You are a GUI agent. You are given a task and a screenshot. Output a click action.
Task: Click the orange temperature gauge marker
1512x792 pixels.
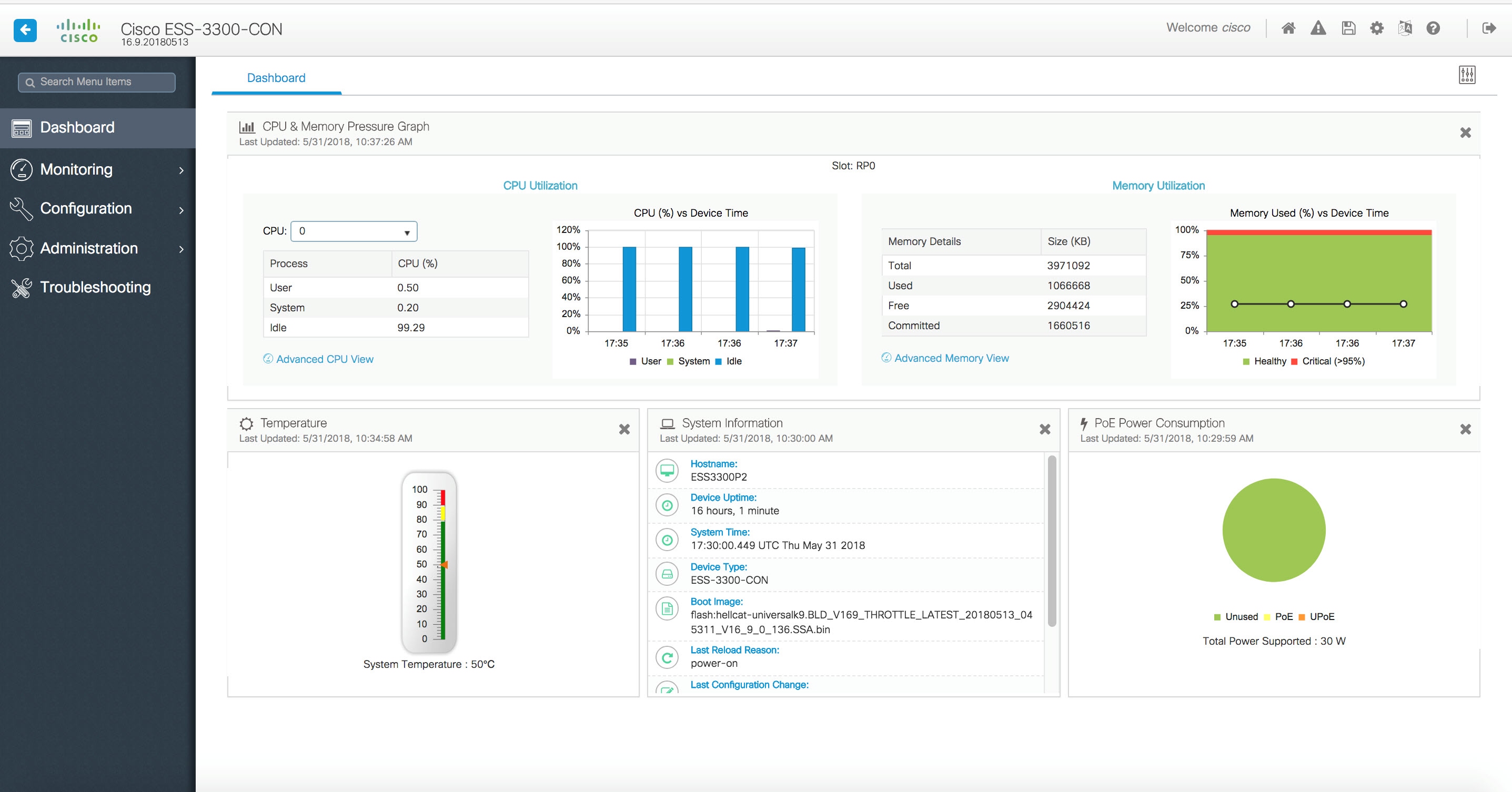(x=445, y=564)
